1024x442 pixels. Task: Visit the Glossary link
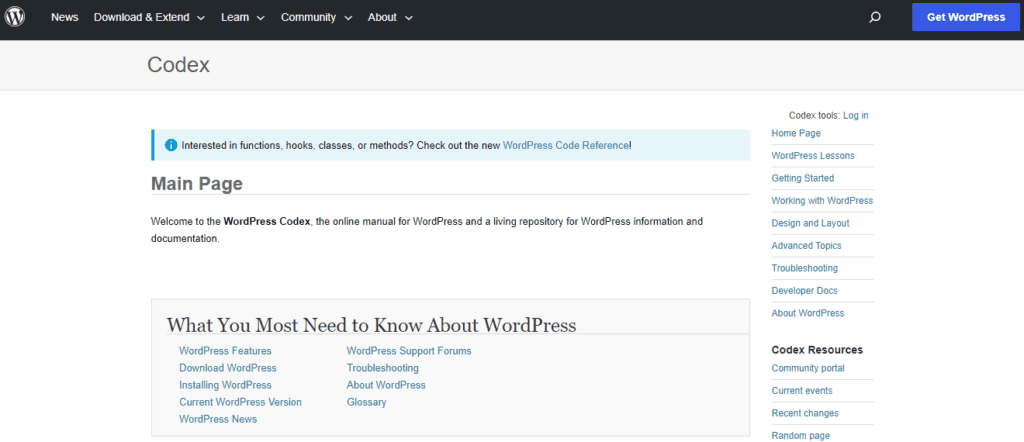366,402
